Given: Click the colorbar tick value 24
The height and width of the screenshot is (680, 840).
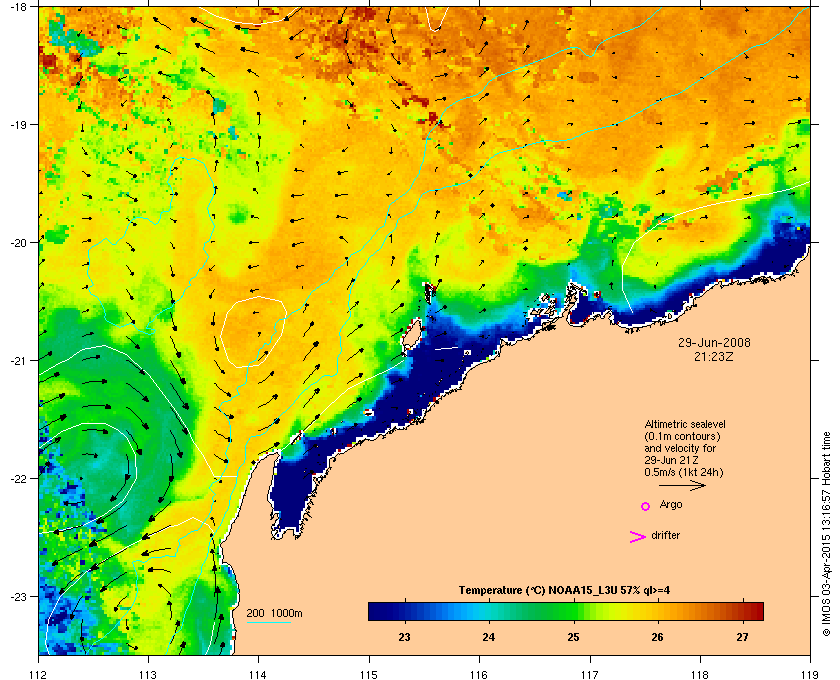Looking at the screenshot, I should 489,637.
